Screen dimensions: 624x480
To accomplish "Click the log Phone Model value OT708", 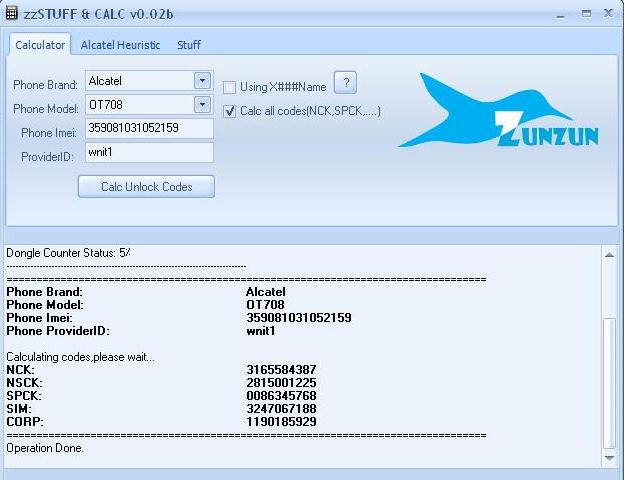I will pos(265,305).
